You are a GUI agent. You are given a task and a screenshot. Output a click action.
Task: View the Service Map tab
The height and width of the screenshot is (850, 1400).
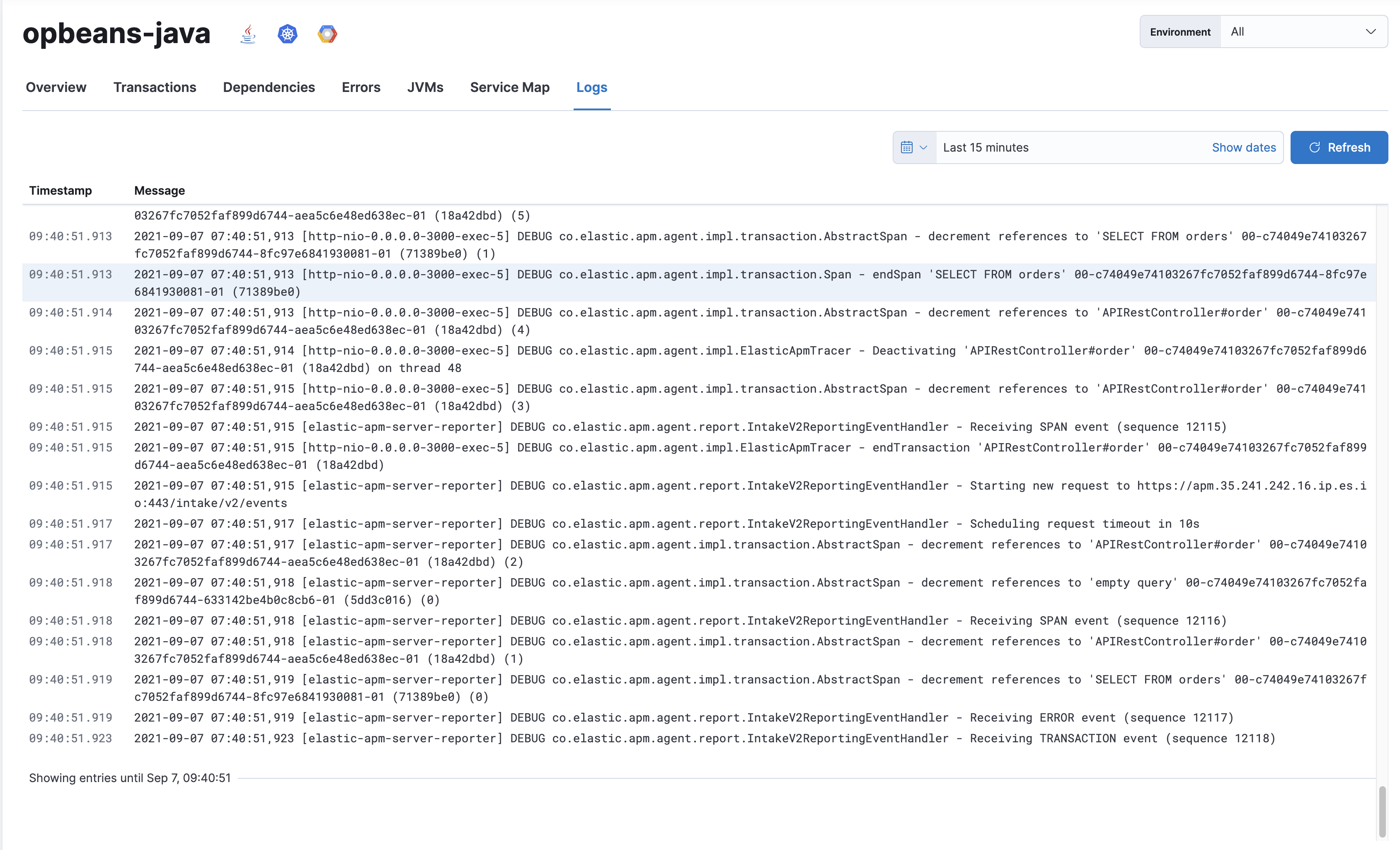tap(509, 87)
